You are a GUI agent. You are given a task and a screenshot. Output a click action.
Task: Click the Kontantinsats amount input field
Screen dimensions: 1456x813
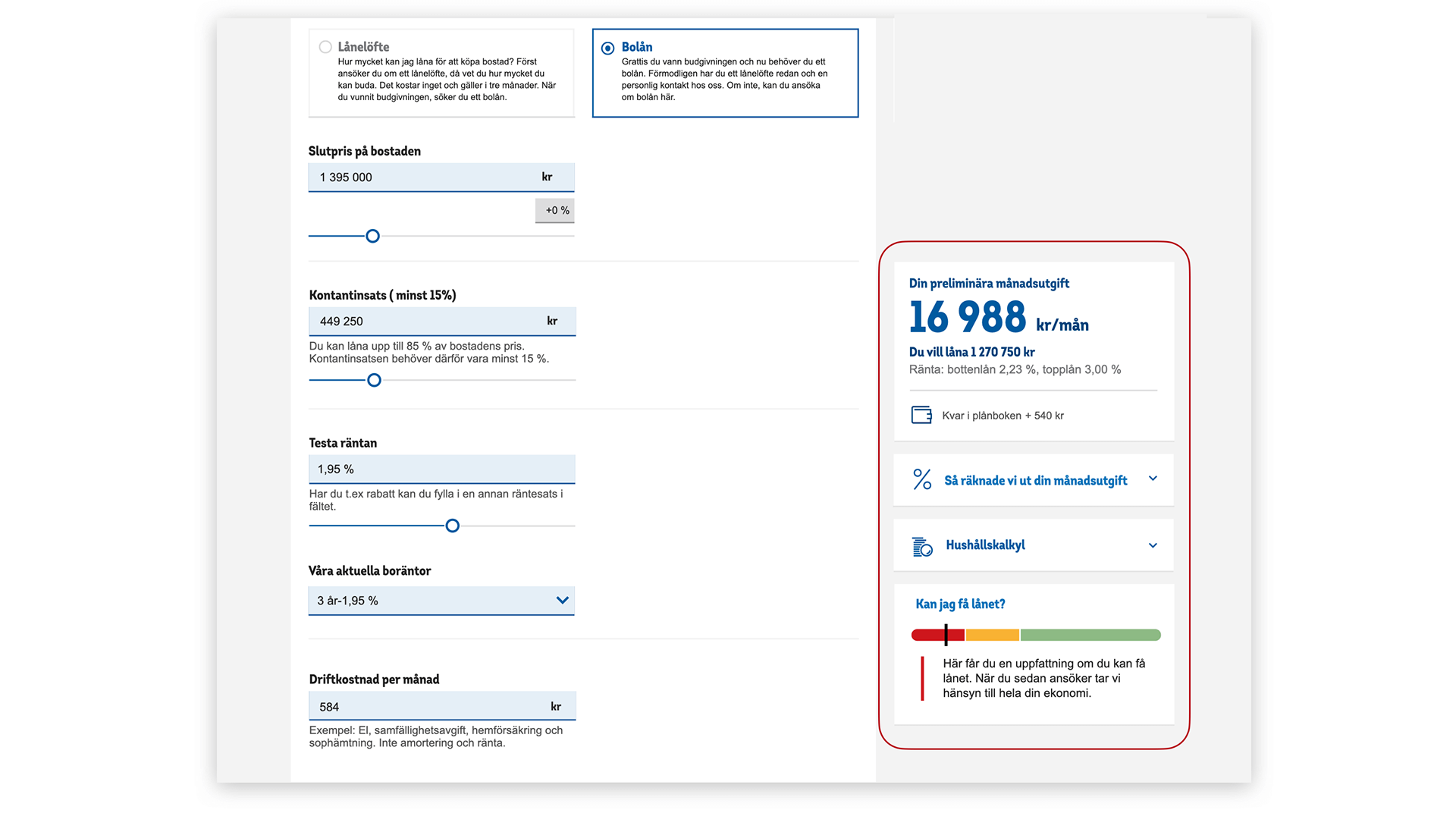[x=442, y=322]
